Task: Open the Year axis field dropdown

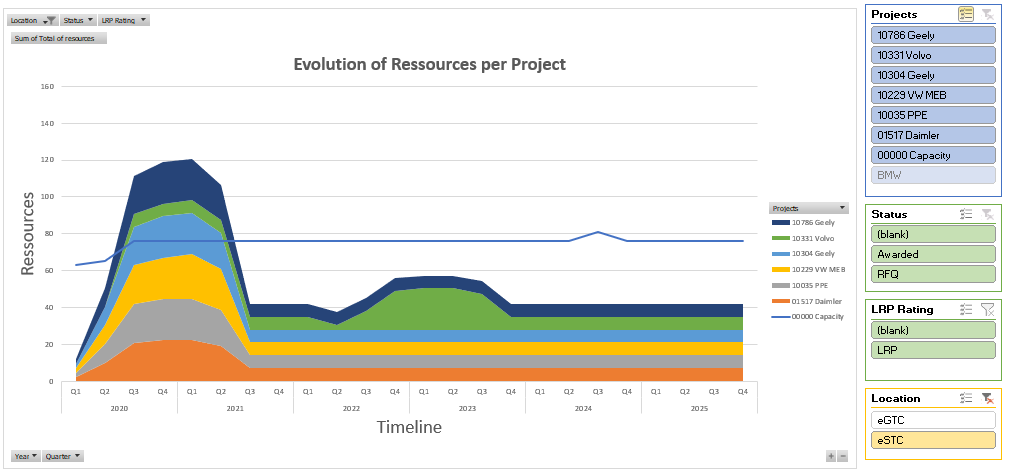Action: coord(26,456)
